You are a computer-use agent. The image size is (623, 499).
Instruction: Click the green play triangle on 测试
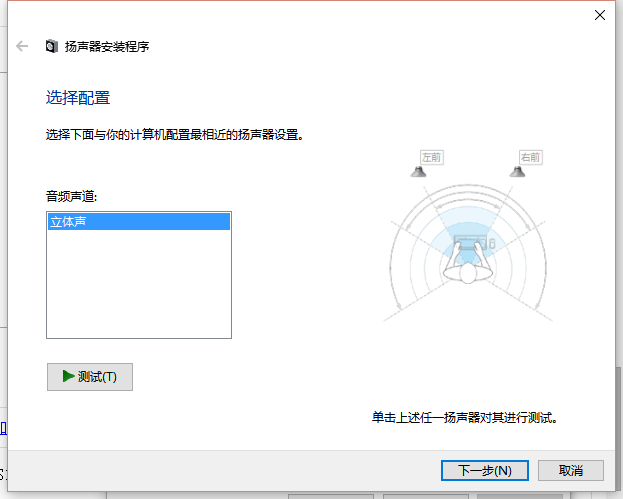pyautogui.click(x=68, y=376)
